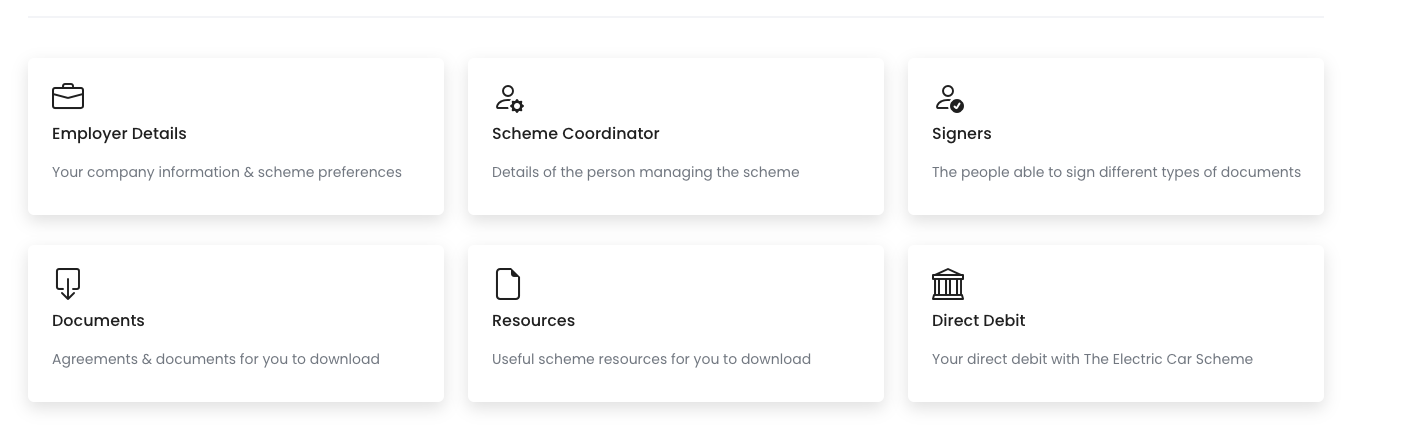Click 'Agreements & documents for you to download'

pyautogui.click(x=216, y=359)
